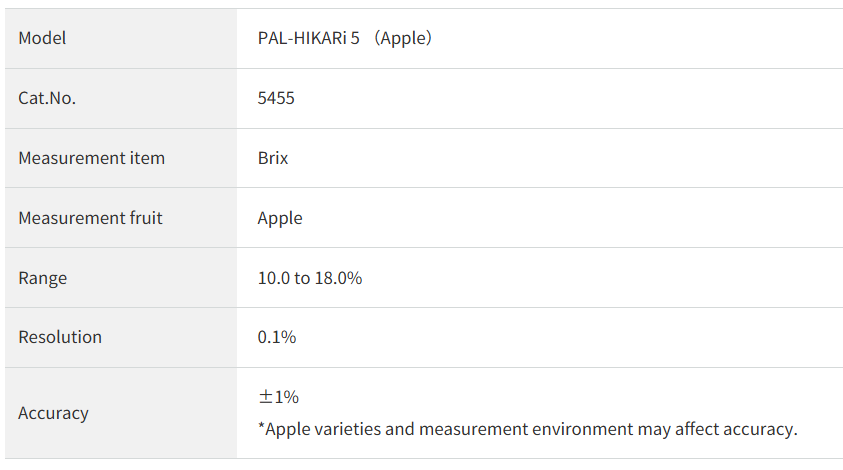Viewport: 843px width, 470px height.
Task: Click the 10.0 lower range value
Action: click(x=273, y=278)
